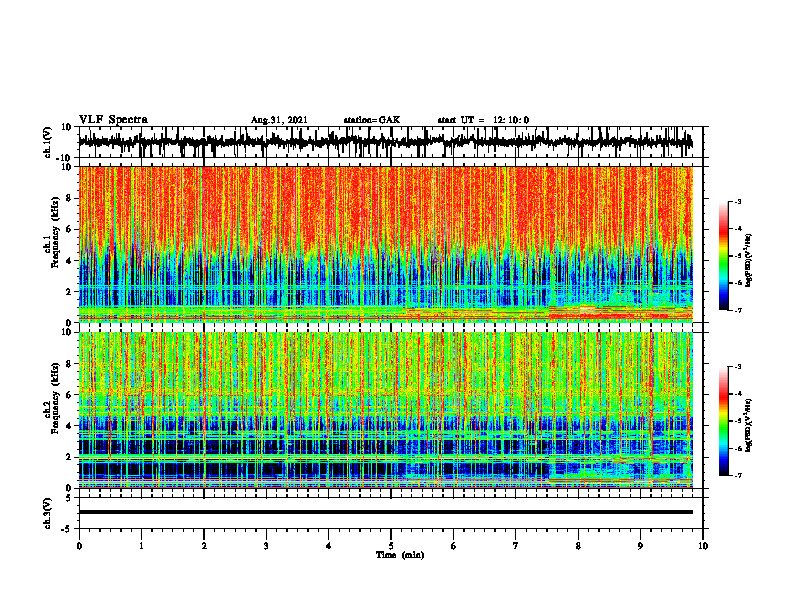Click the time axis tick label "5"
792x612 pixels.
pyautogui.click(x=391, y=546)
